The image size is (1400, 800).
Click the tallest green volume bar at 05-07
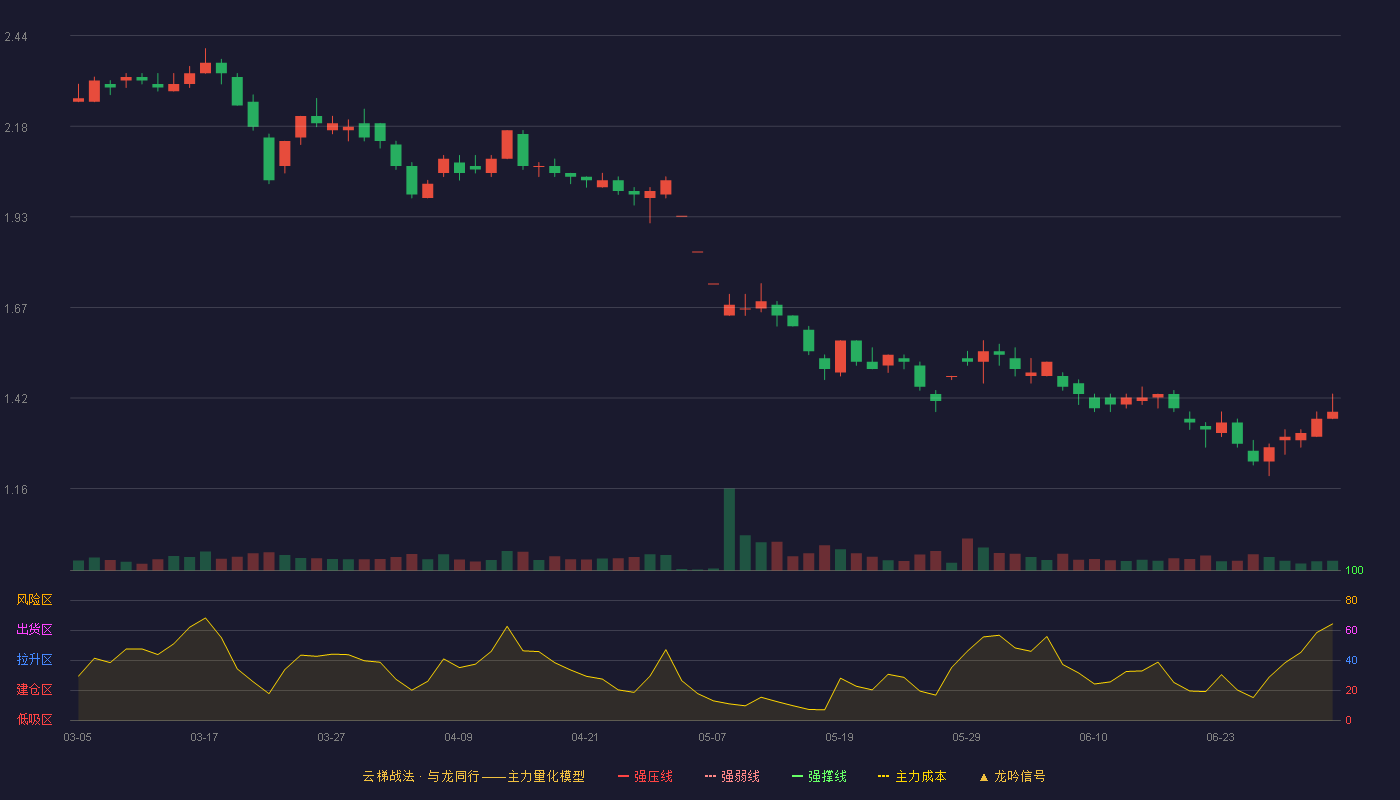click(729, 529)
